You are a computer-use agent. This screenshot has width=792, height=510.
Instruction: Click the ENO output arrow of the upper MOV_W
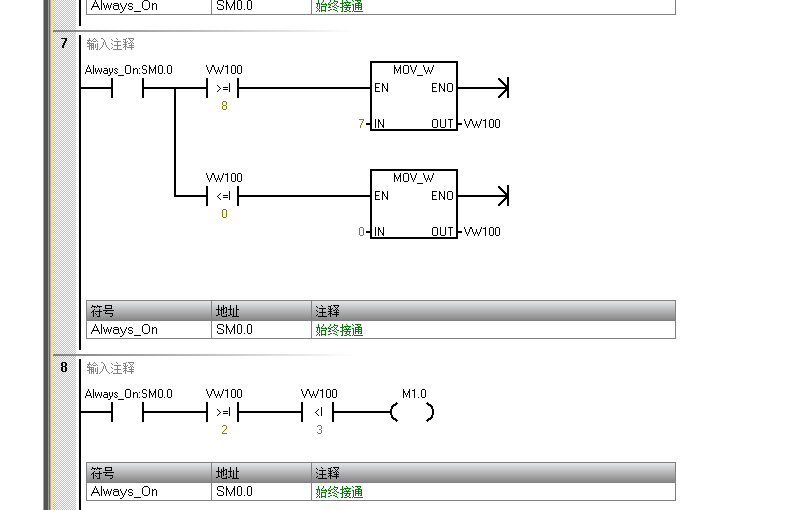pos(500,88)
